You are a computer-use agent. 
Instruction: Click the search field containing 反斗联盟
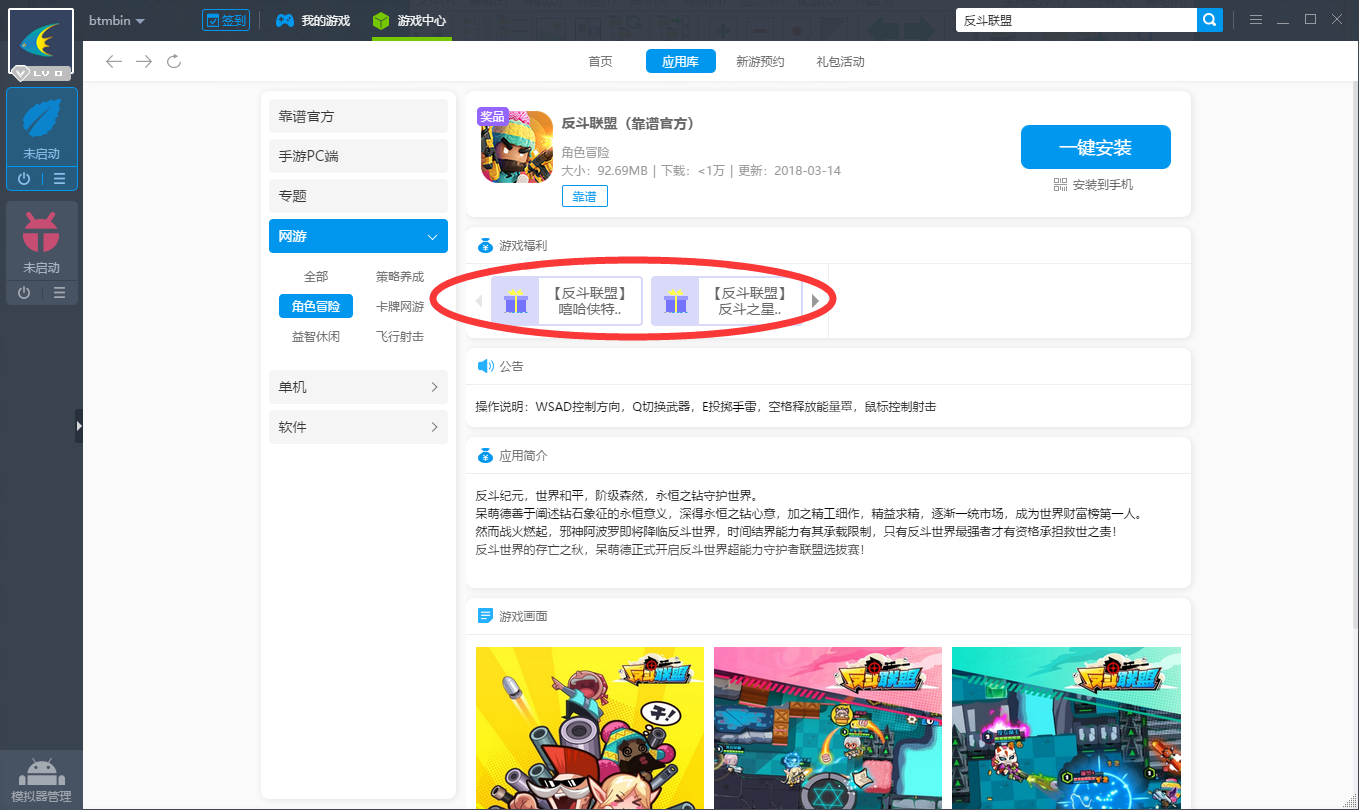click(1076, 20)
